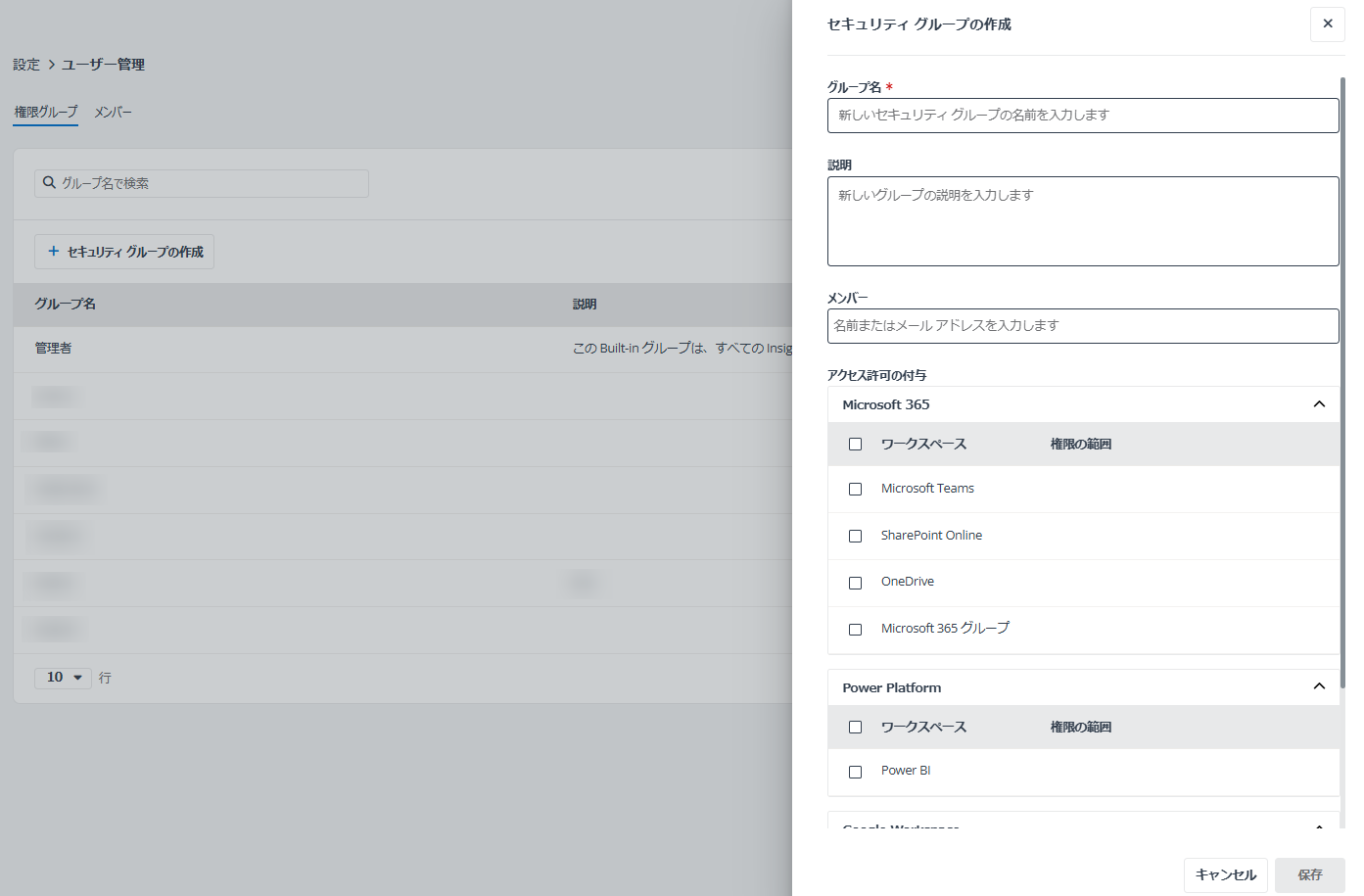
Task: Click the Microsoft Teams label
Action: pos(927,489)
